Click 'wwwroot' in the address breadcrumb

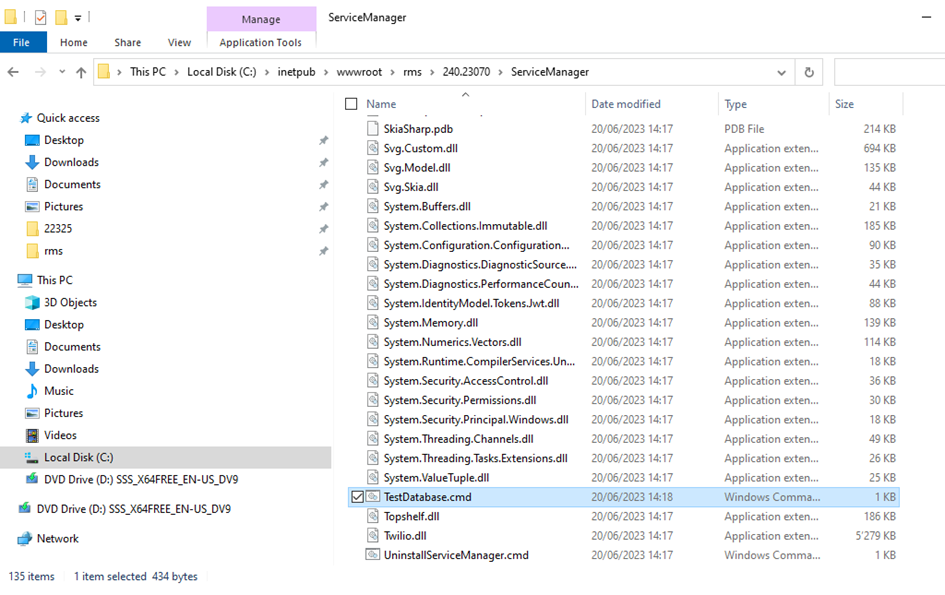(359, 72)
